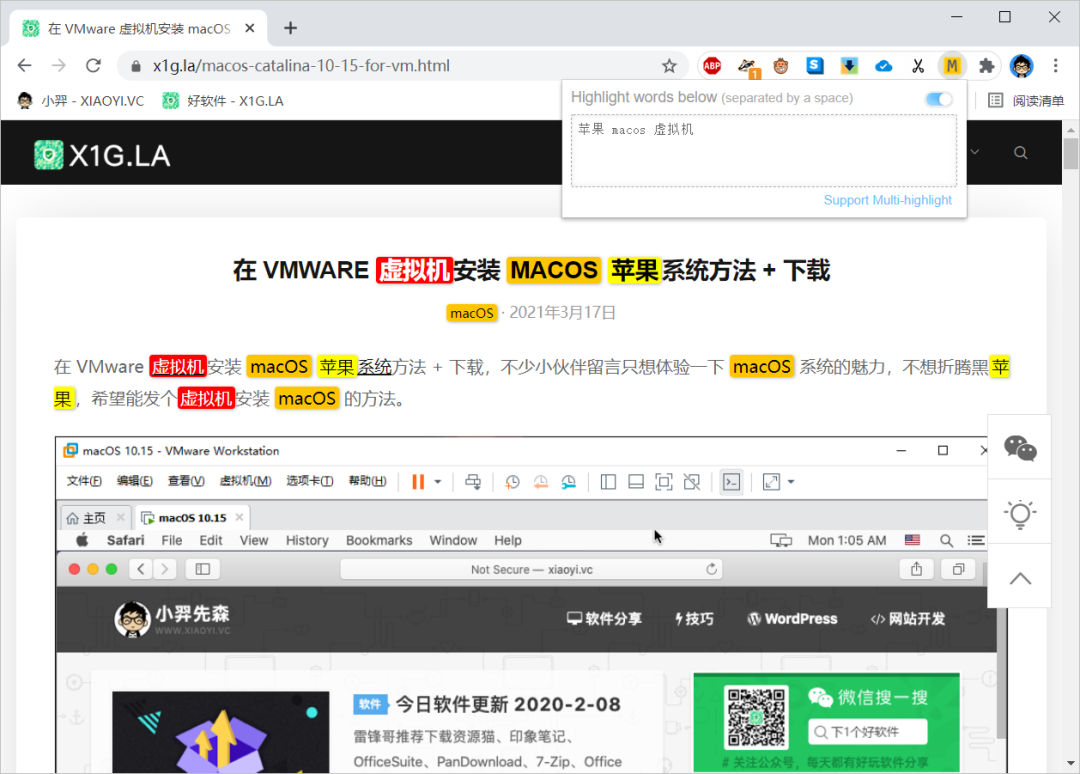Click the orange pause button in VMware image
The image size is (1080, 774).
[x=417, y=482]
